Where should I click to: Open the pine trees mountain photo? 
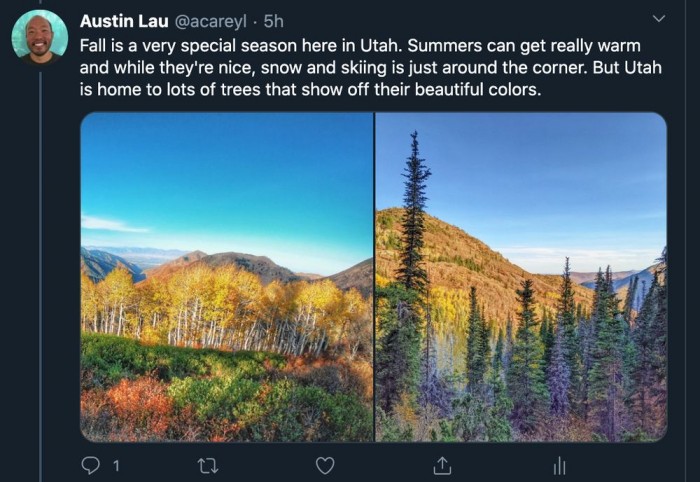(521, 277)
